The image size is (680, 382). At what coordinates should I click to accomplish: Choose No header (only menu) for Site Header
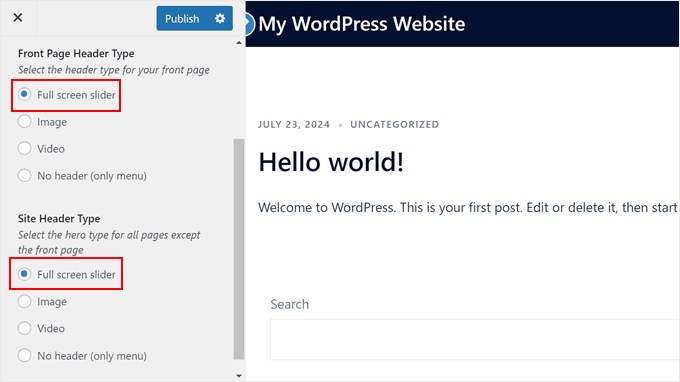tap(24, 356)
